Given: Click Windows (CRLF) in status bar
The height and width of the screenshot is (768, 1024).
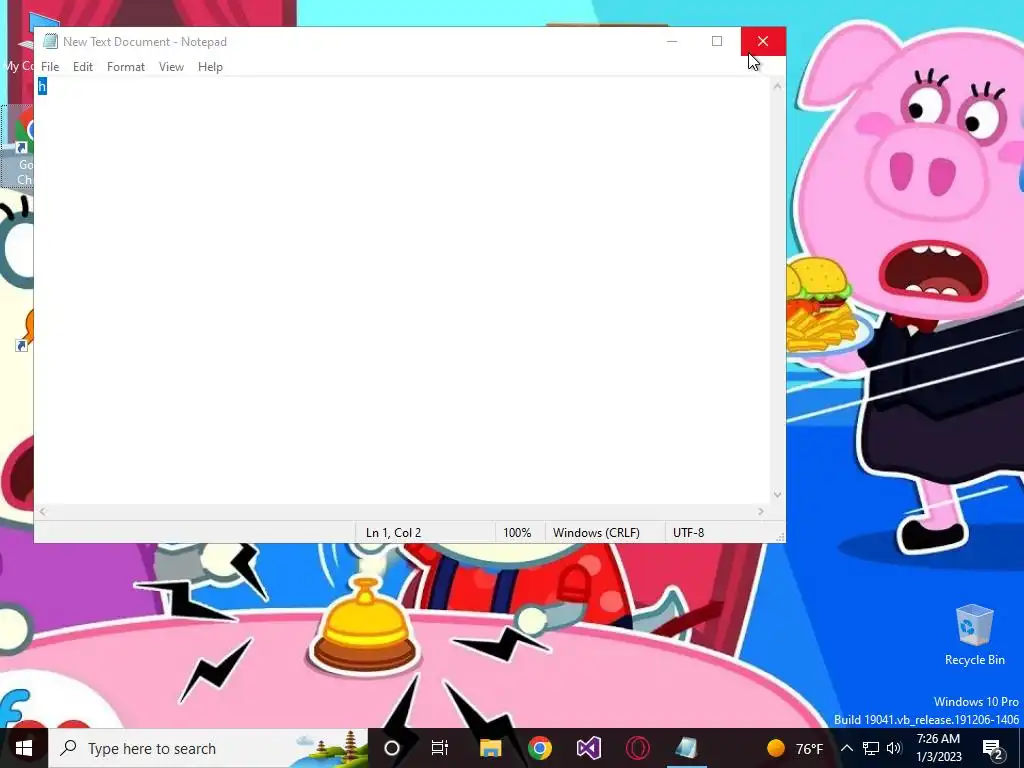Looking at the screenshot, I should [596, 532].
